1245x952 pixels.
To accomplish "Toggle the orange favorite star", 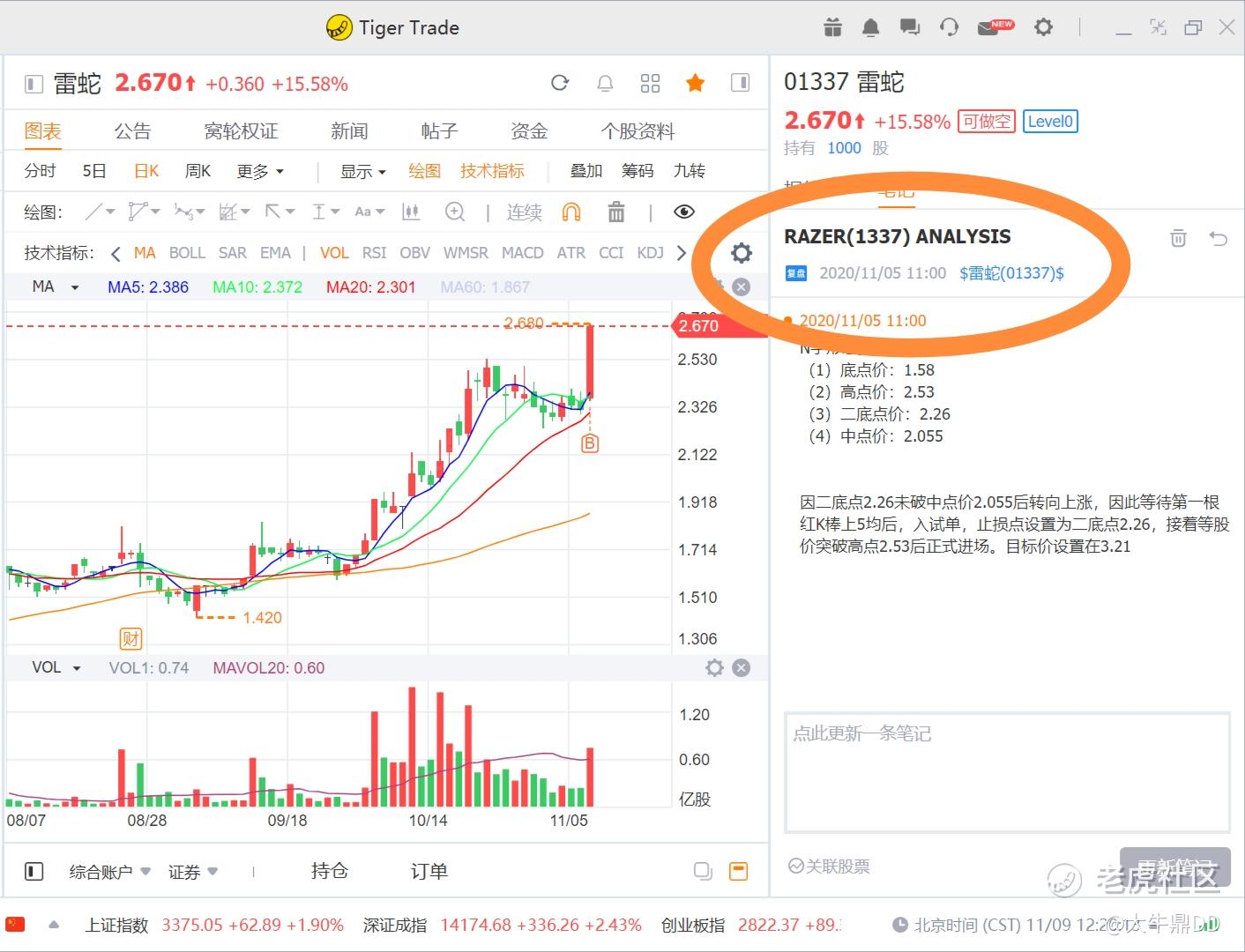I will 695,83.
